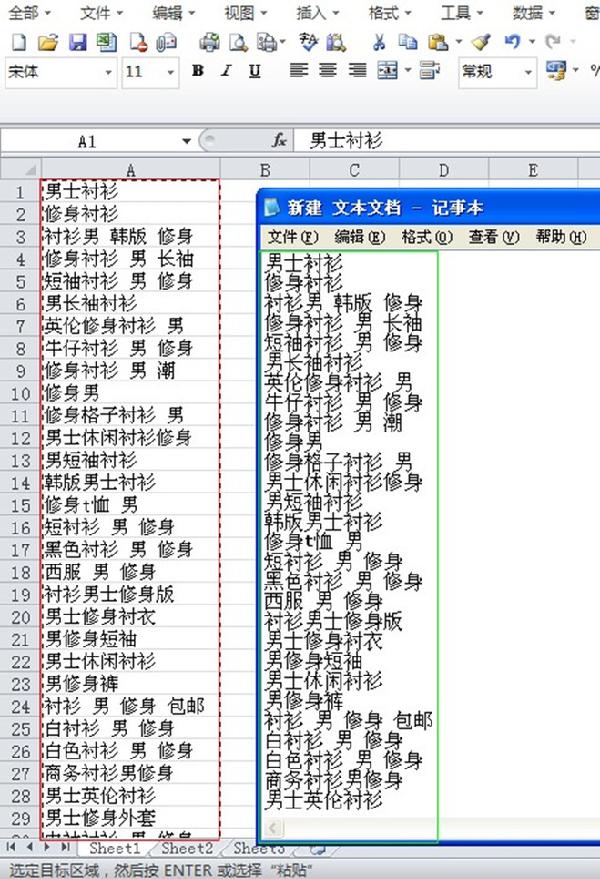Switch to the Sheet2 tab

[x=187, y=848]
